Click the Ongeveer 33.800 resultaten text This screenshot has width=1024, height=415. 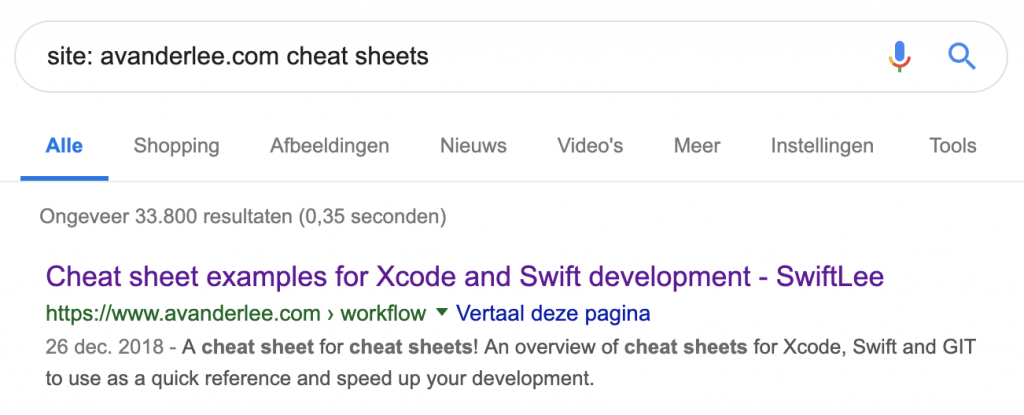[175, 216]
